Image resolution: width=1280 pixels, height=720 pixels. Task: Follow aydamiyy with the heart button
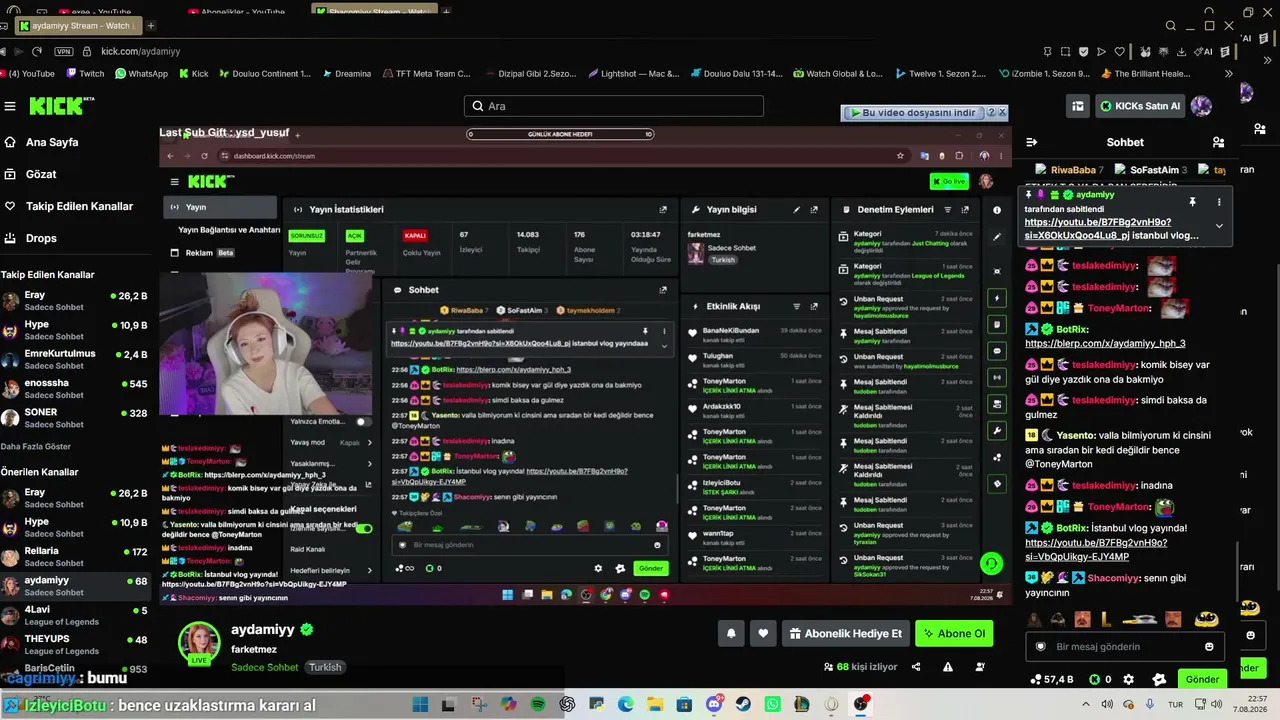[x=763, y=633]
